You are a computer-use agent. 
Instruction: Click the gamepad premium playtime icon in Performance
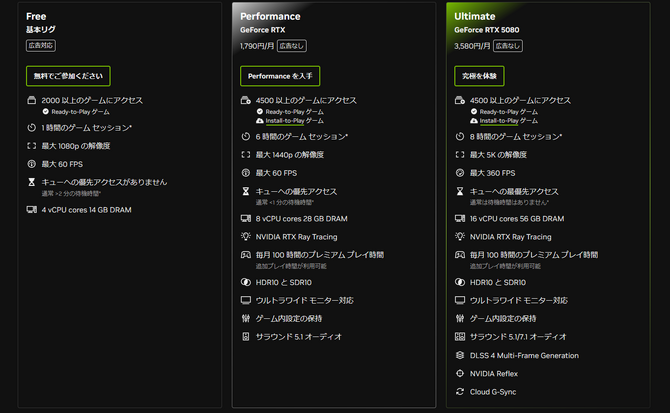click(246, 255)
